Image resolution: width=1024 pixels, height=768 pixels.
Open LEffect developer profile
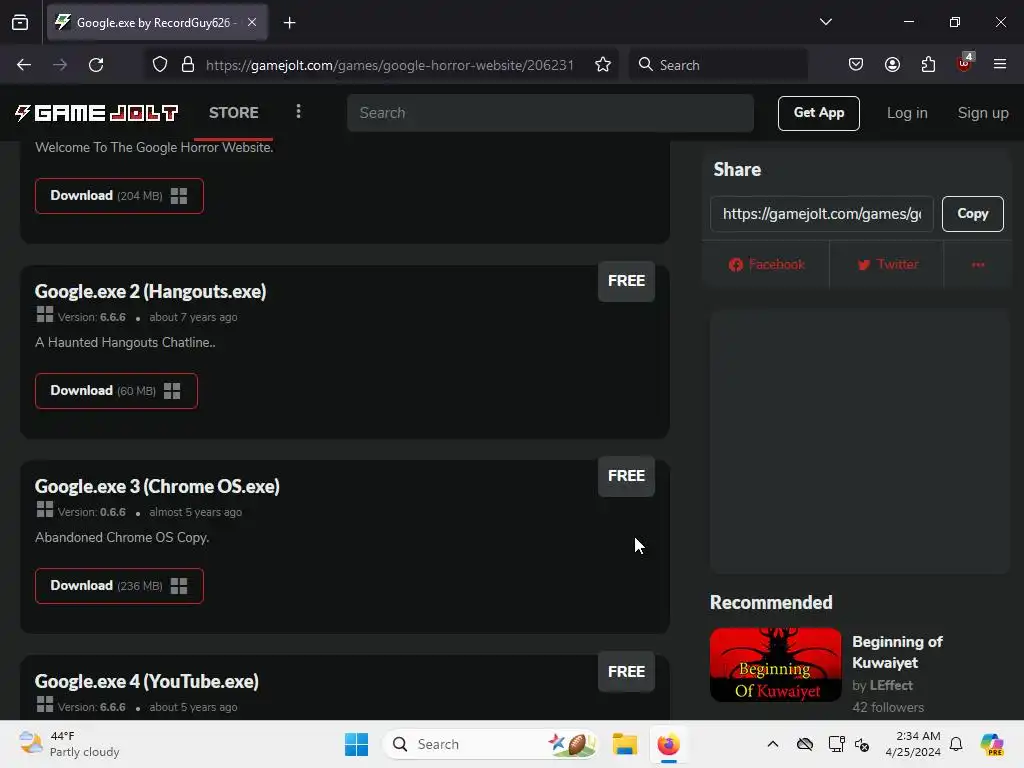coord(891,685)
